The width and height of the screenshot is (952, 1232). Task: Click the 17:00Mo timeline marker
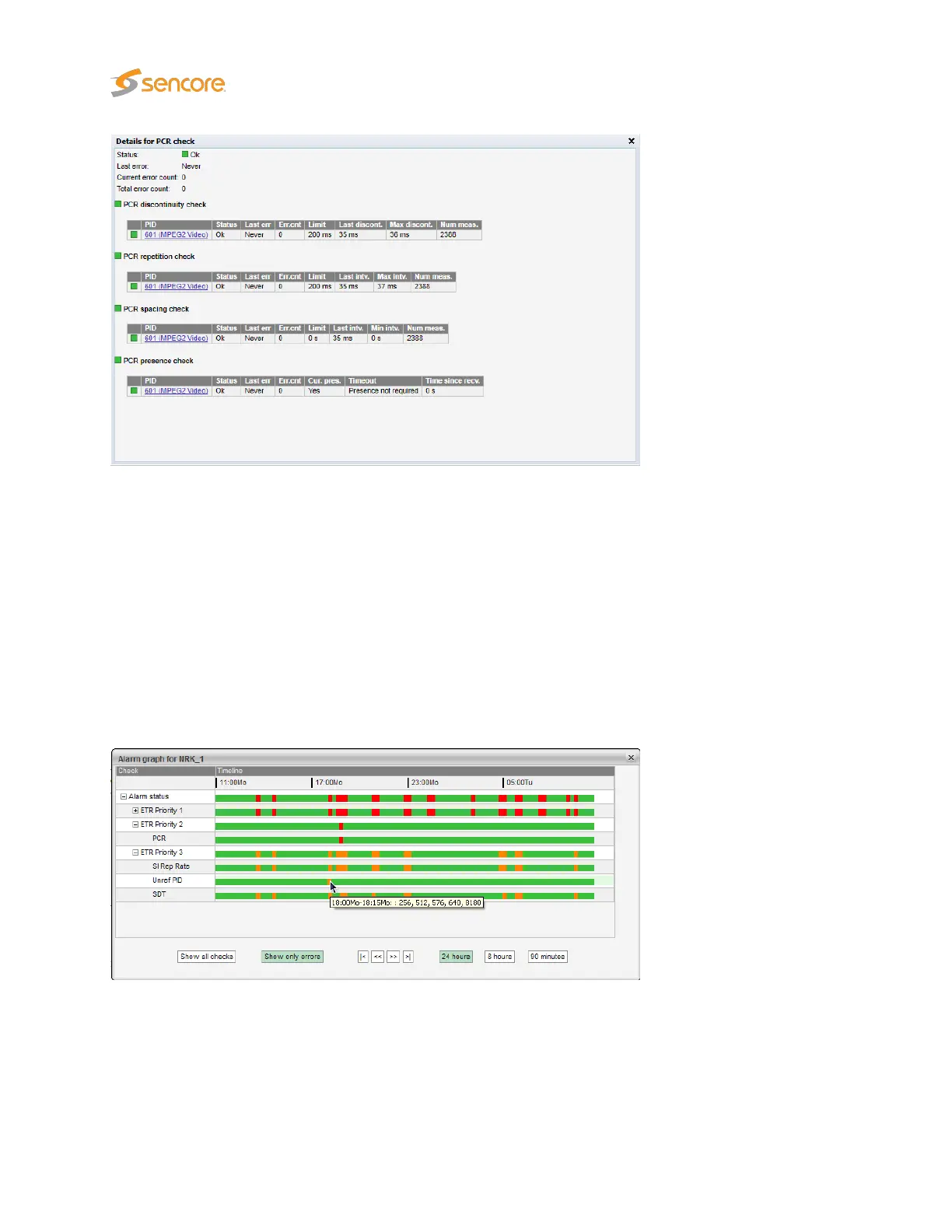tap(328, 782)
